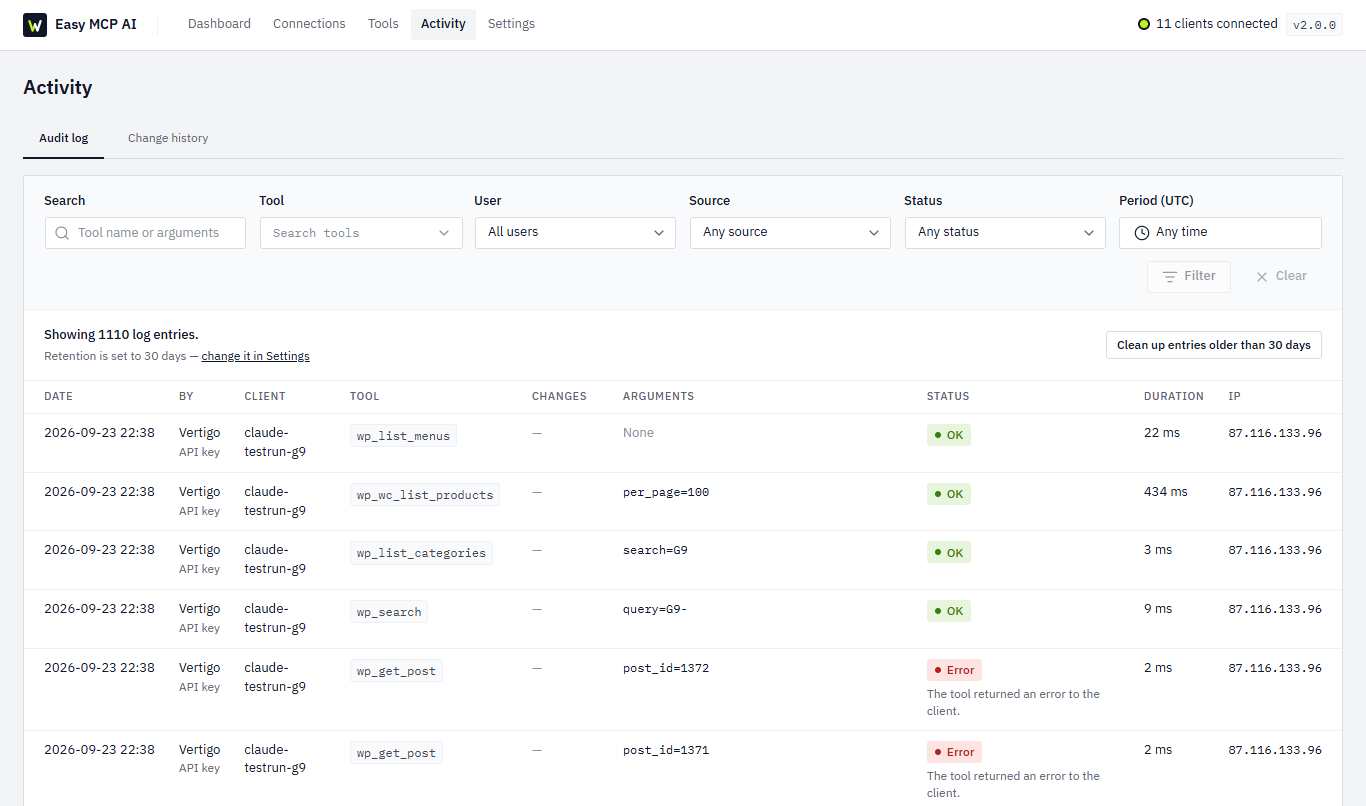Open the Any source dropdown
The image size is (1366, 806).
coord(790,232)
